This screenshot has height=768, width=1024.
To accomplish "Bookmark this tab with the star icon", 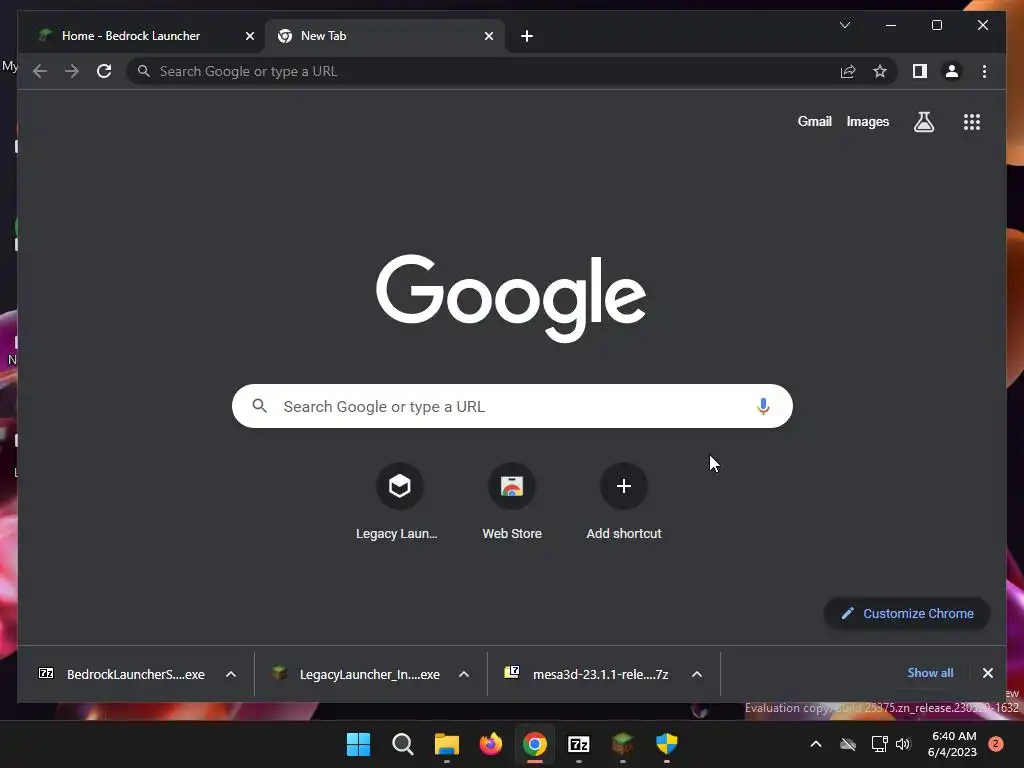I will (880, 71).
